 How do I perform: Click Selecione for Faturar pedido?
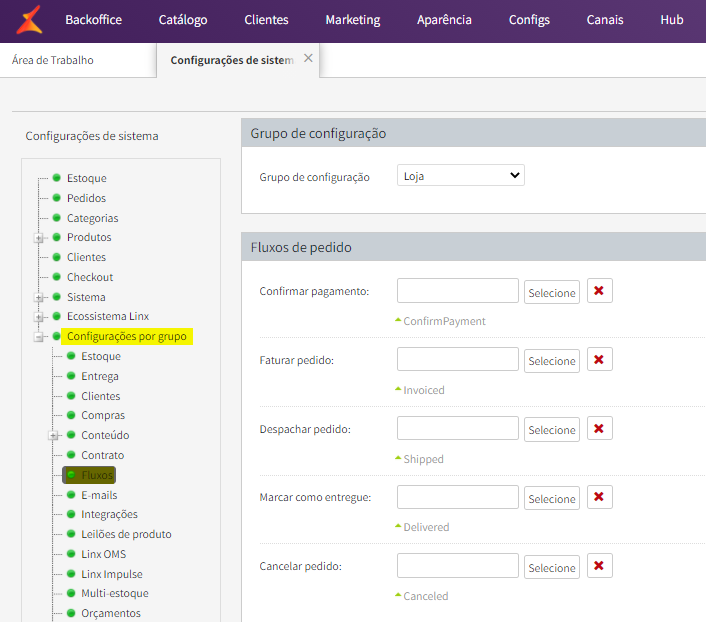(x=552, y=361)
